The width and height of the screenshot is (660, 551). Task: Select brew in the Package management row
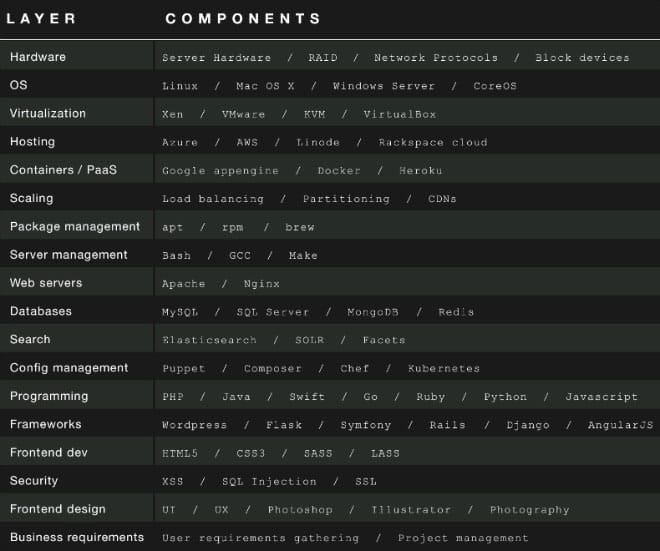point(300,228)
